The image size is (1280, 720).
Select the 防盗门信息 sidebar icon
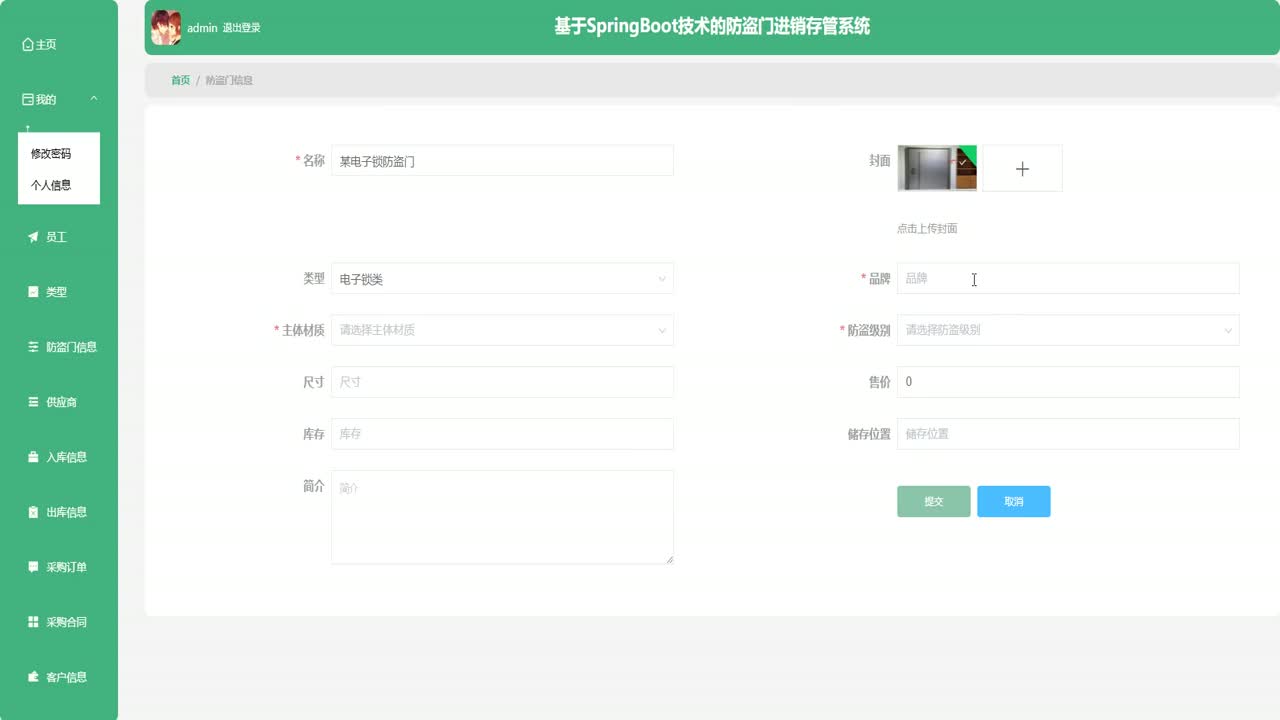pyautogui.click(x=33, y=346)
